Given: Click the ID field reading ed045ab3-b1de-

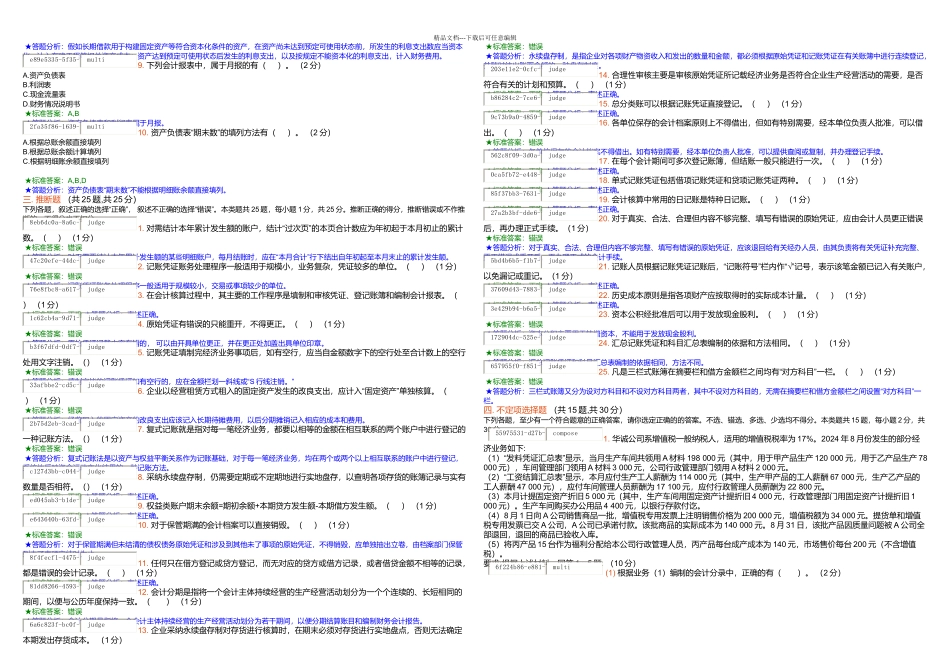Looking at the screenshot, I should 52,501.
